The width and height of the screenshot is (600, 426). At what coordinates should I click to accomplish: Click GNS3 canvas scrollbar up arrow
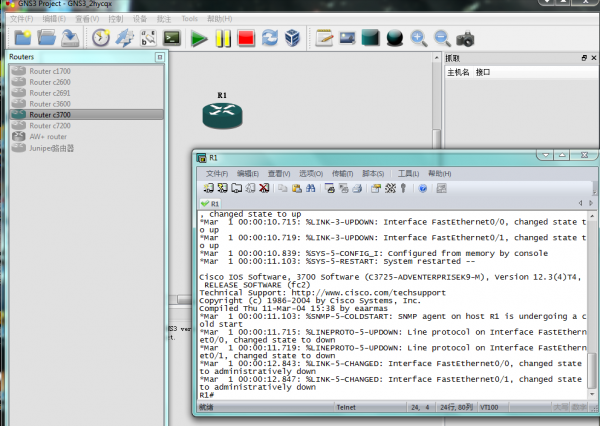click(x=437, y=58)
